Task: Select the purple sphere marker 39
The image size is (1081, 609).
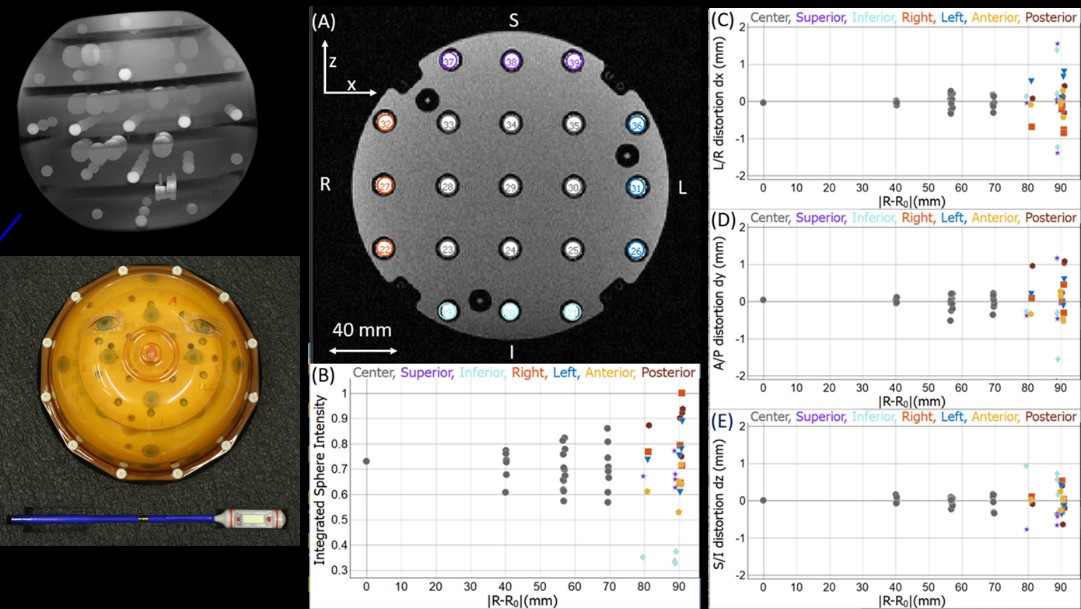Action: pyautogui.click(x=573, y=61)
